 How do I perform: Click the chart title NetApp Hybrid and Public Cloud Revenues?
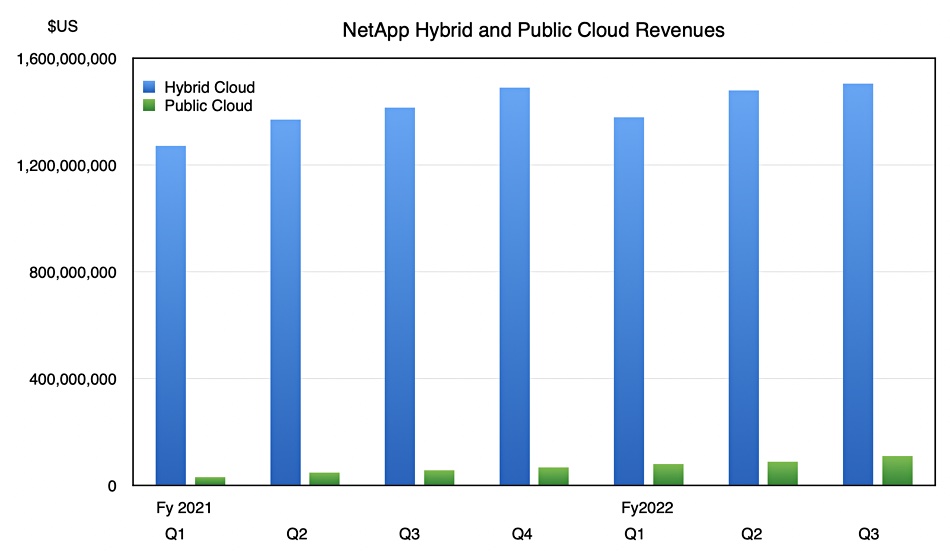(x=533, y=30)
